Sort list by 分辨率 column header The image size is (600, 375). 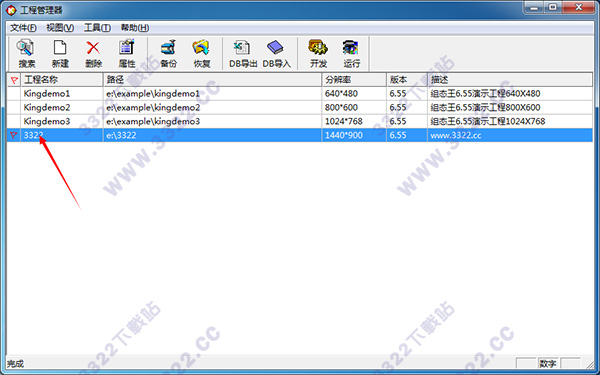(x=354, y=80)
